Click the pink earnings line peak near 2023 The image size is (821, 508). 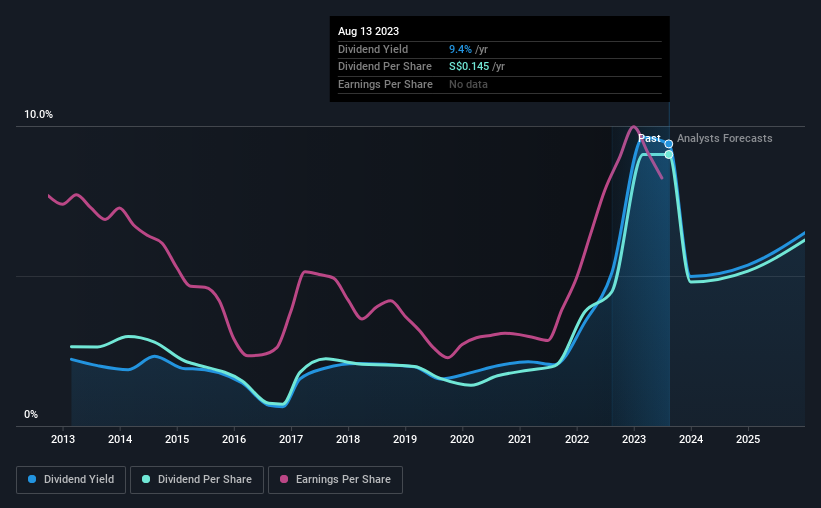(634, 127)
